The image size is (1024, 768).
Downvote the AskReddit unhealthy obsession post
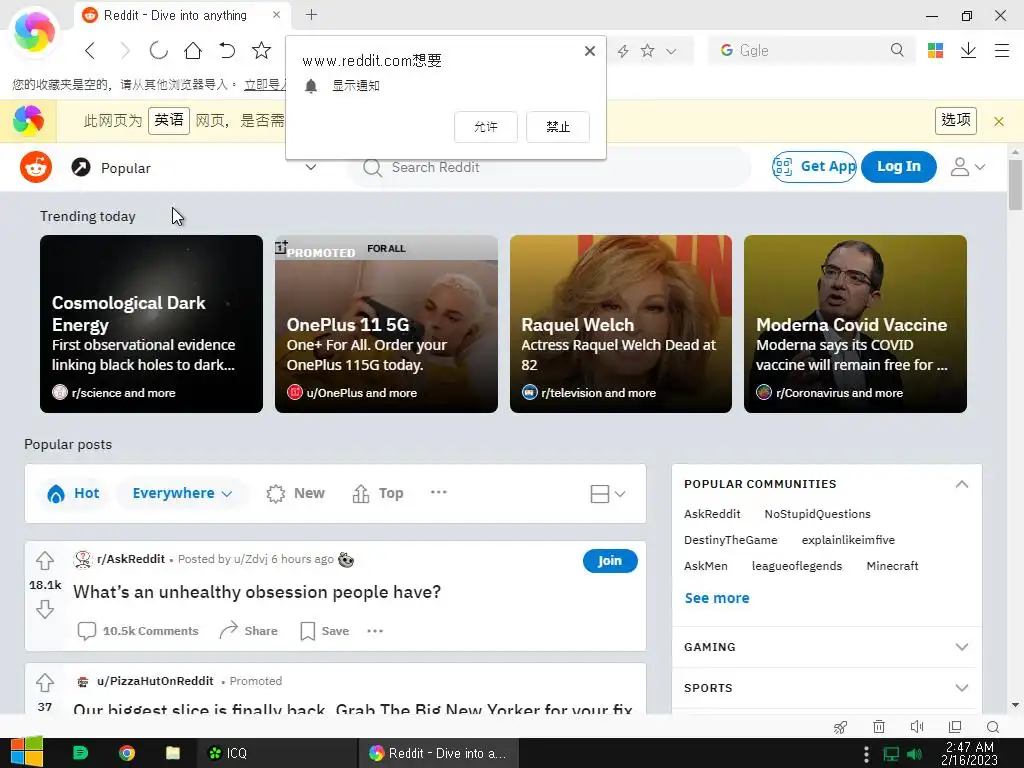pyautogui.click(x=44, y=609)
